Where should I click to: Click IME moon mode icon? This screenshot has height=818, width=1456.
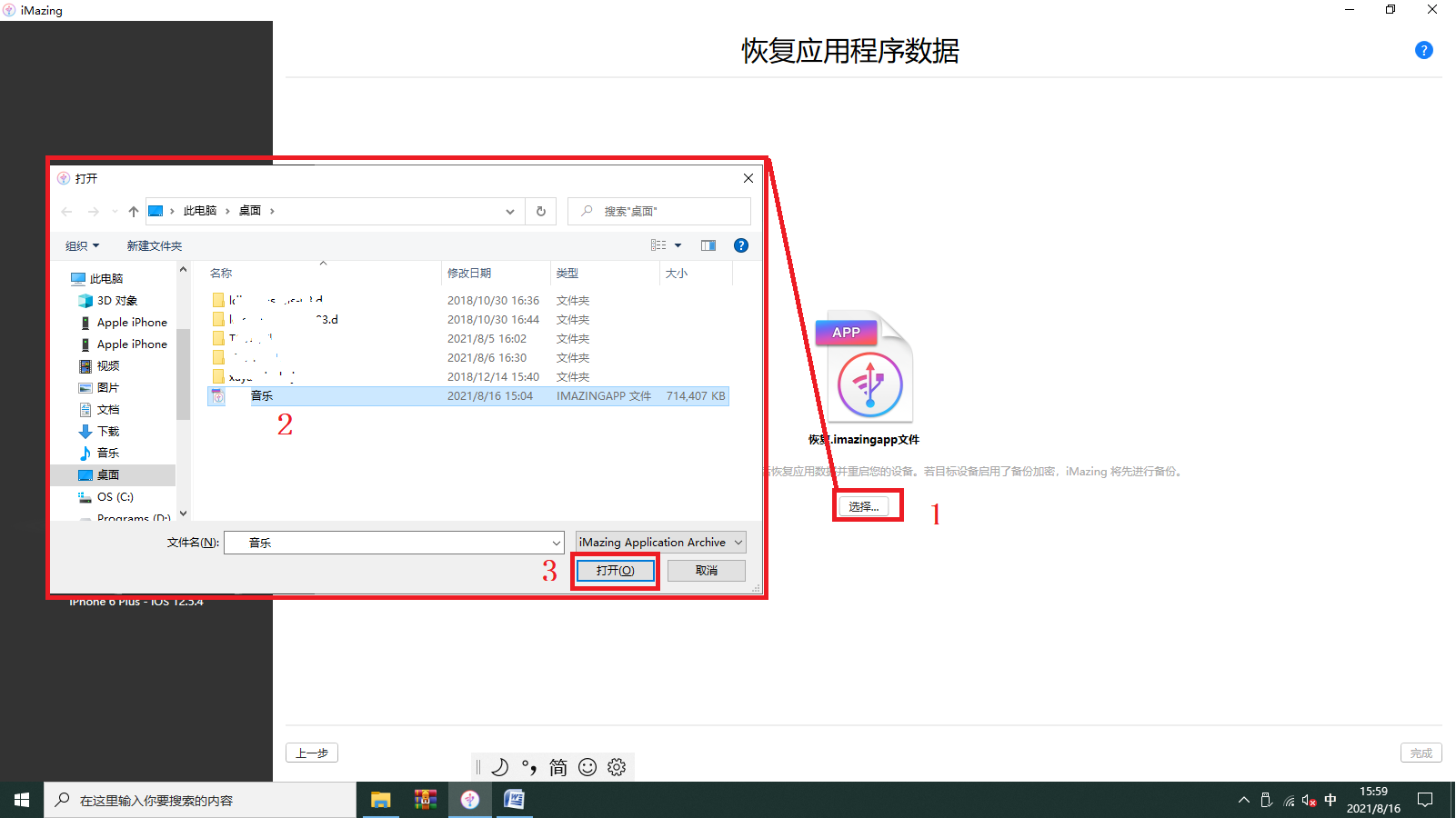[499, 767]
